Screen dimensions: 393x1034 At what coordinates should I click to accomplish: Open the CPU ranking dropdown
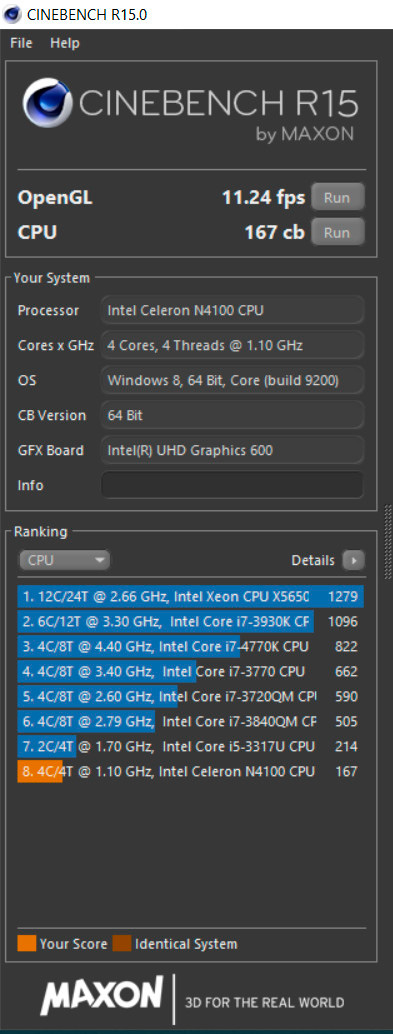pyautogui.click(x=64, y=561)
